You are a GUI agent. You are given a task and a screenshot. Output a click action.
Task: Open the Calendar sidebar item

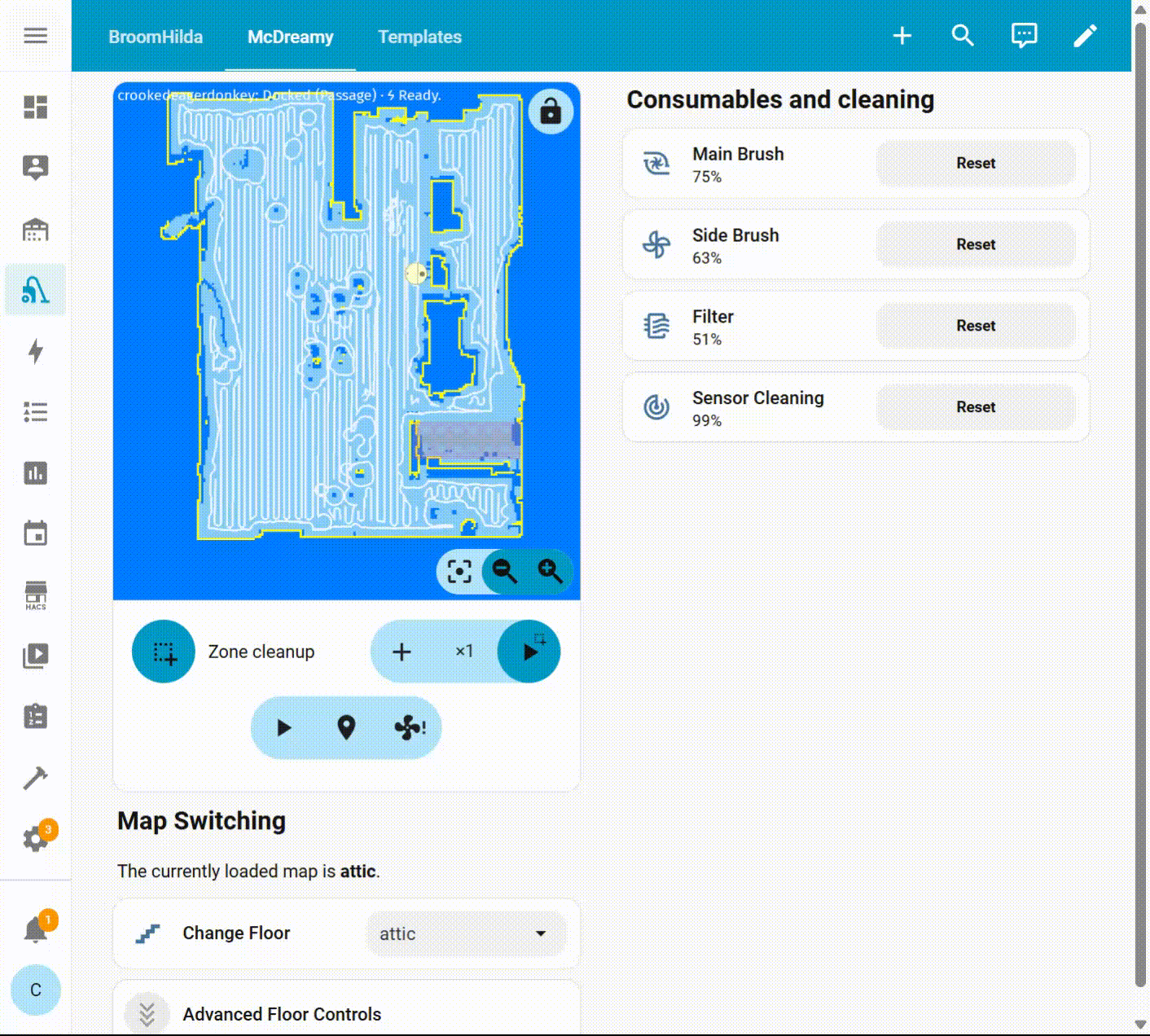tap(35, 534)
